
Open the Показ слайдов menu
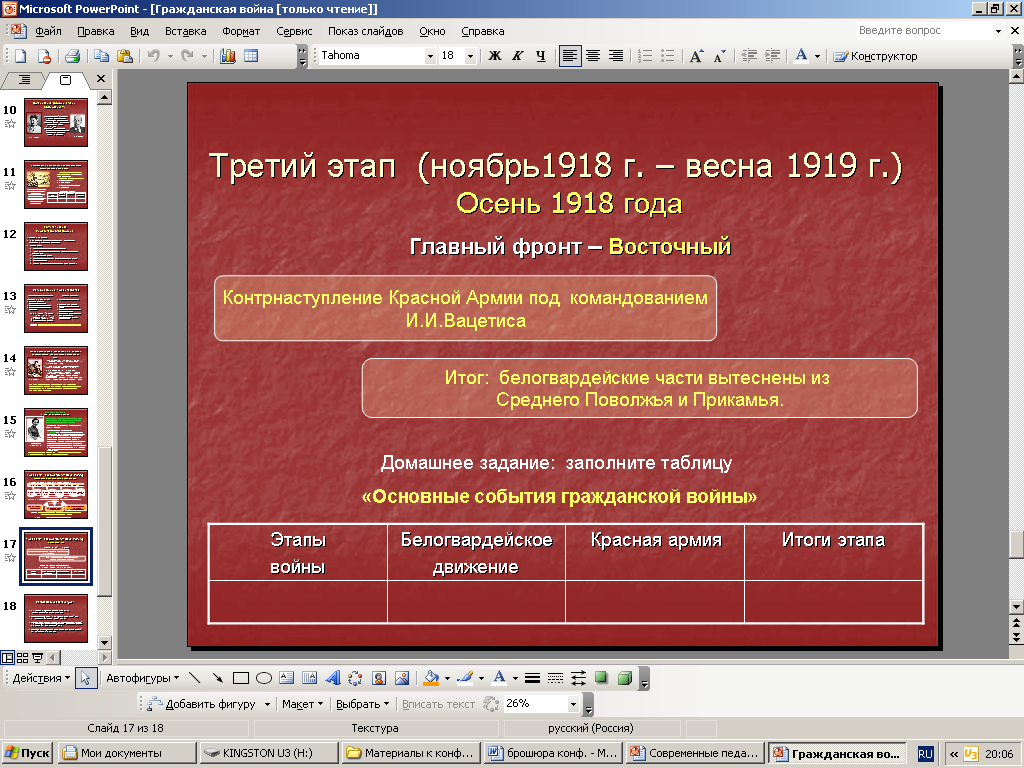tap(365, 31)
